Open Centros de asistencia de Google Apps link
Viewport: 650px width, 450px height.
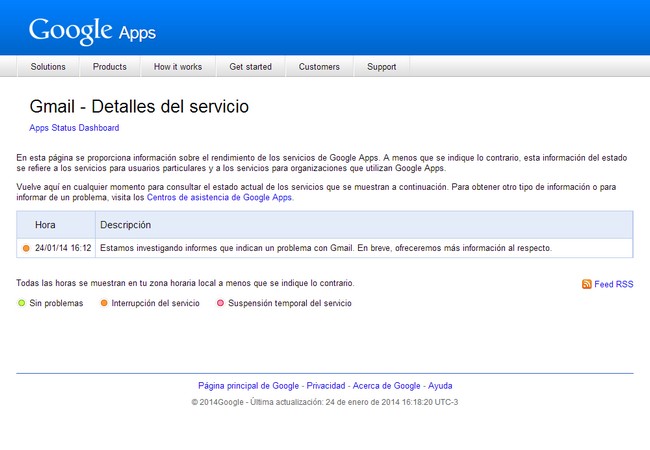pyautogui.click(x=219, y=197)
